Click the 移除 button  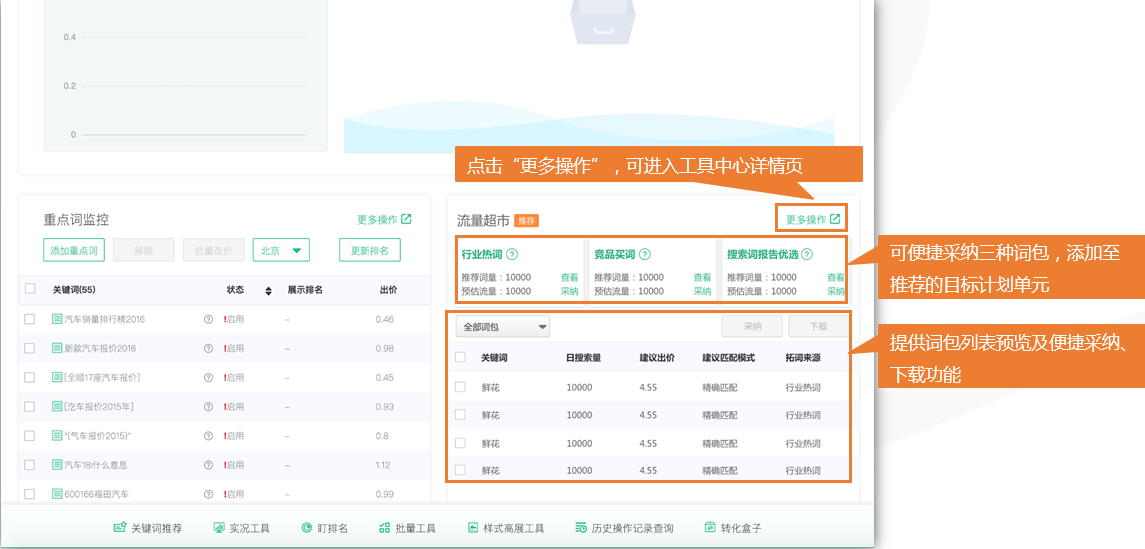pos(144,250)
